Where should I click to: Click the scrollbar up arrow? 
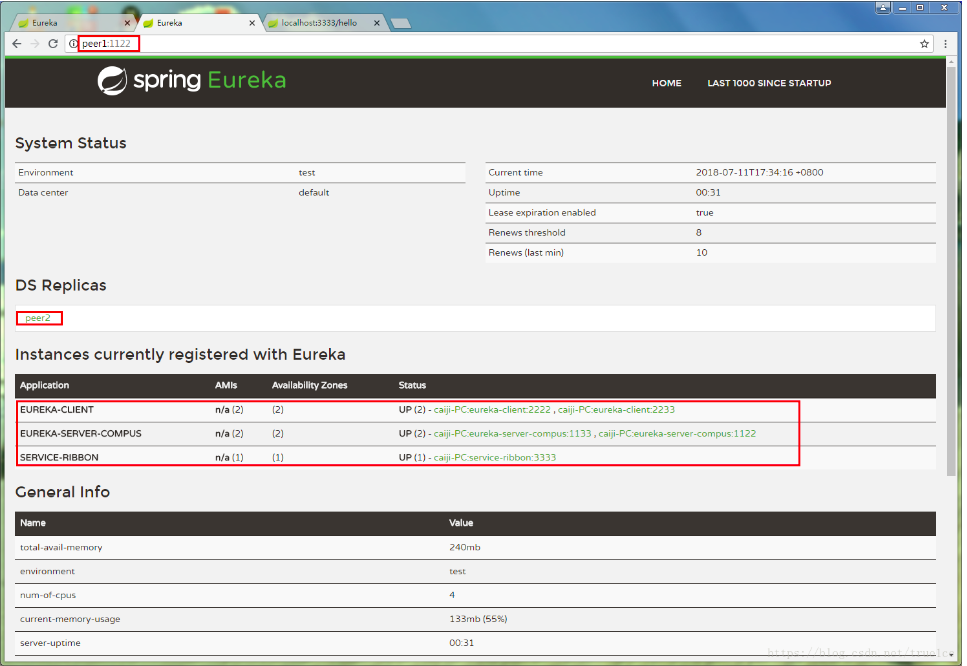952,62
